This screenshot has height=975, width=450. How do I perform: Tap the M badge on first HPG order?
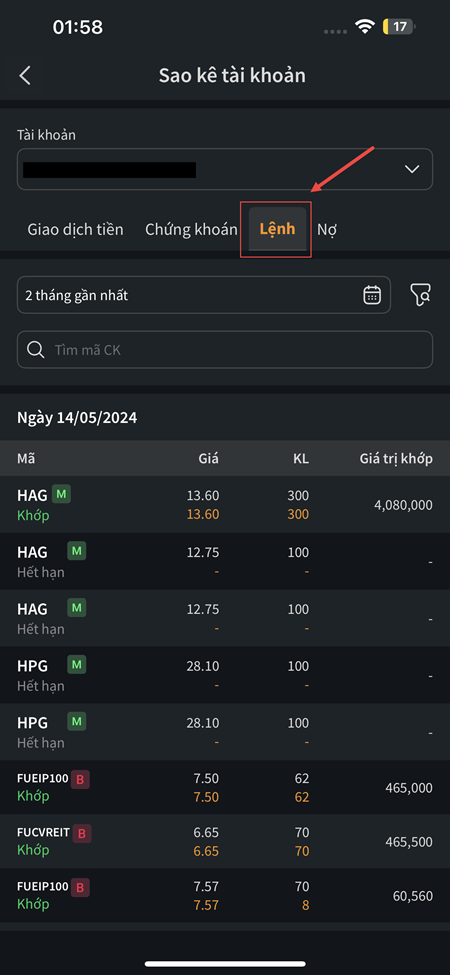[x=76, y=665]
